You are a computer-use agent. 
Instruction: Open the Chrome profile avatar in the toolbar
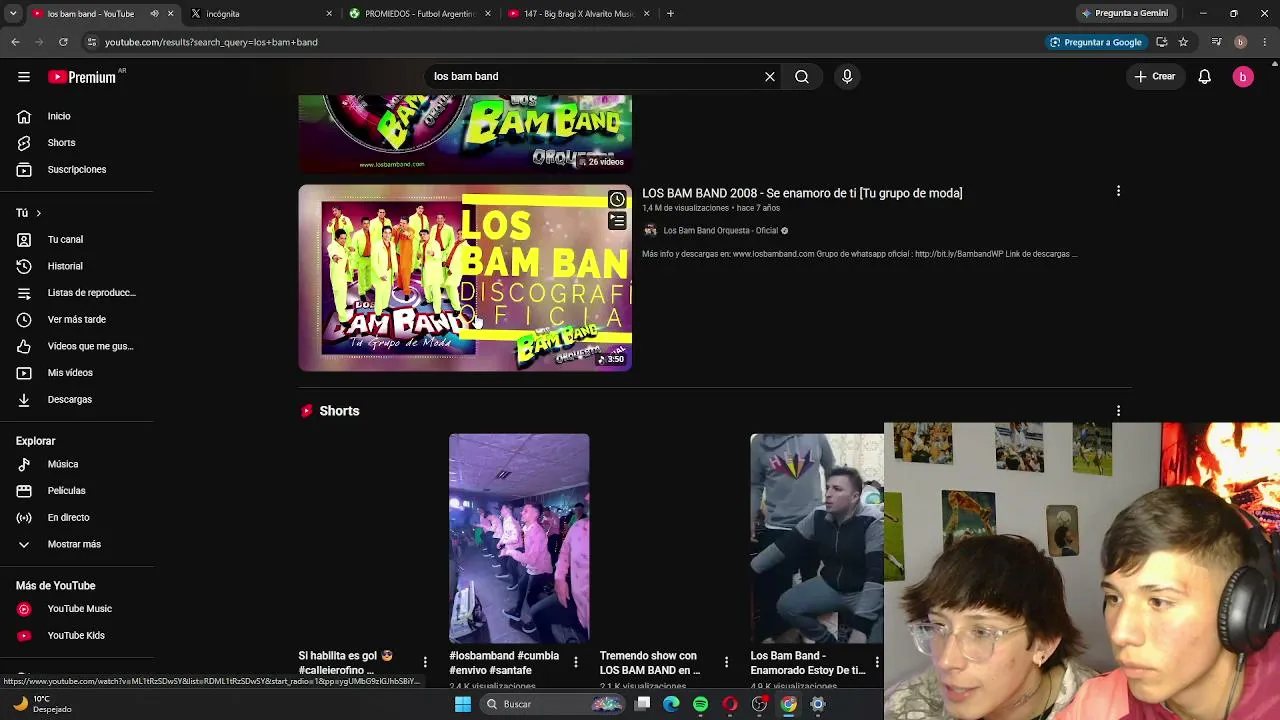click(x=1240, y=42)
